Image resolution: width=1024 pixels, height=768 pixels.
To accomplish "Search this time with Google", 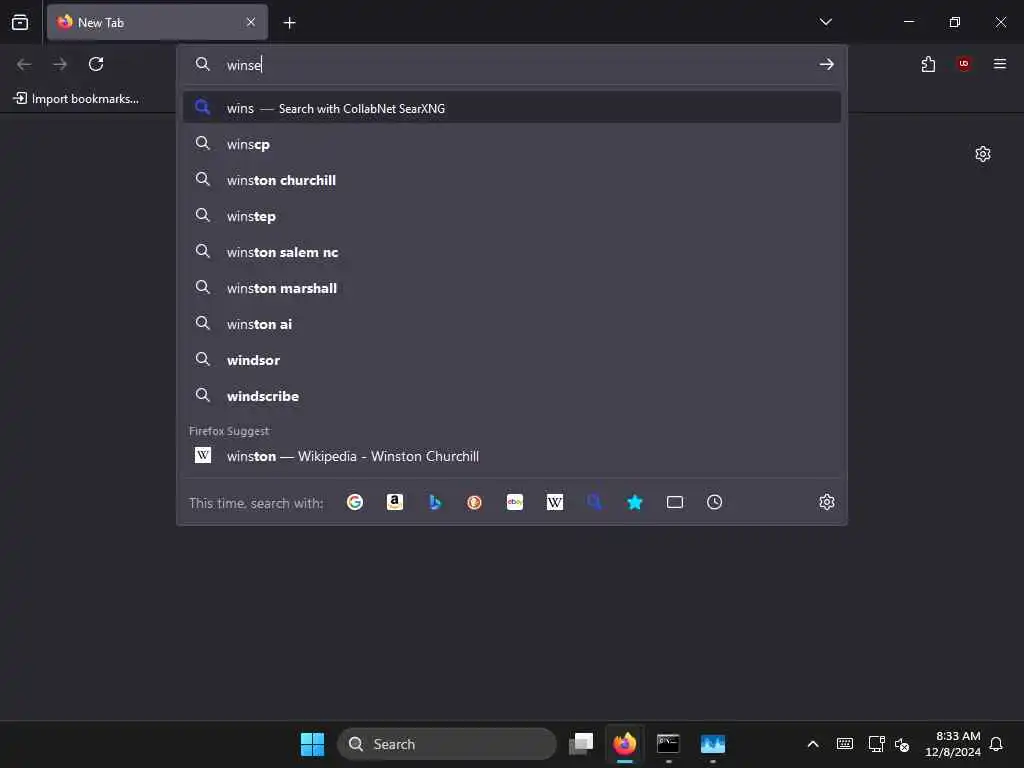I will pyautogui.click(x=355, y=502).
